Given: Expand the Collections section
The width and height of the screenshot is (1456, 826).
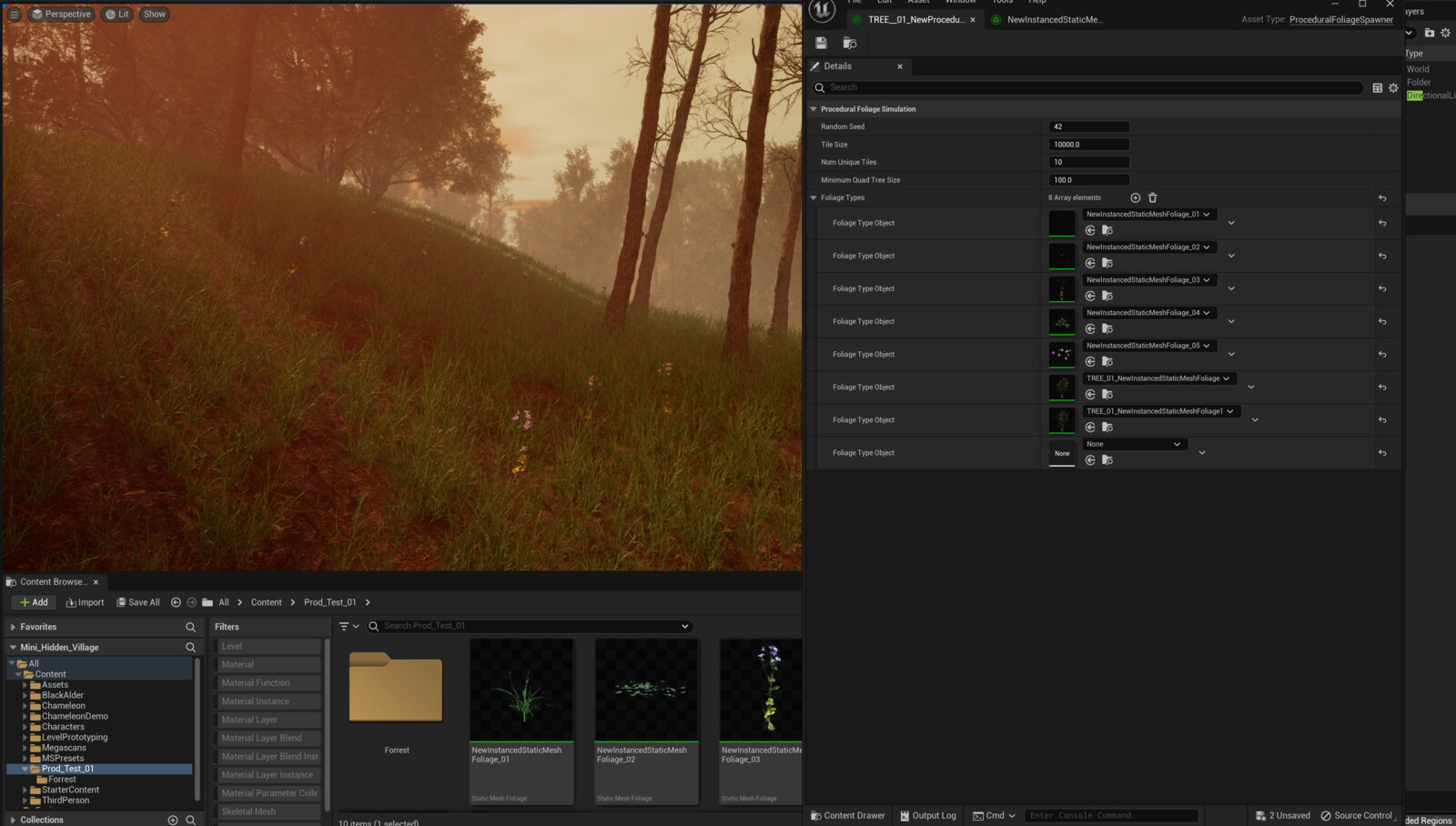Looking at the screenshot, I should tap(13, 820).
